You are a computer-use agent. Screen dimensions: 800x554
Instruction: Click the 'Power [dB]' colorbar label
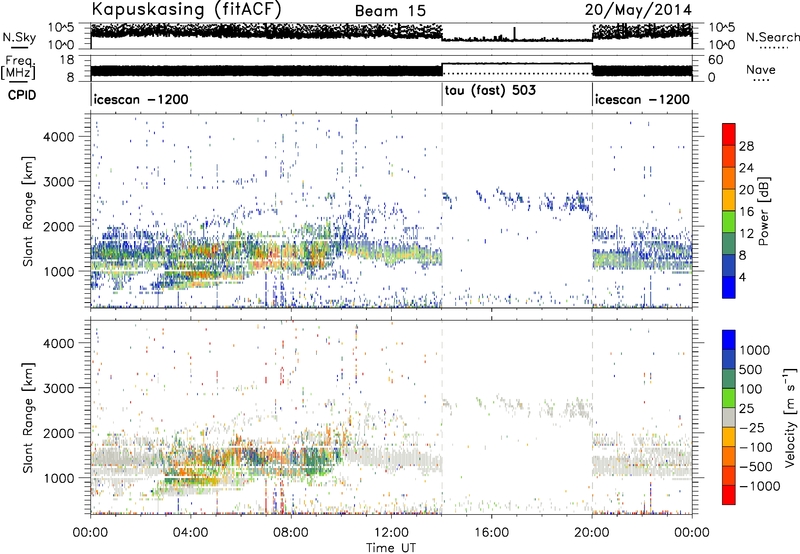point(764,211)
